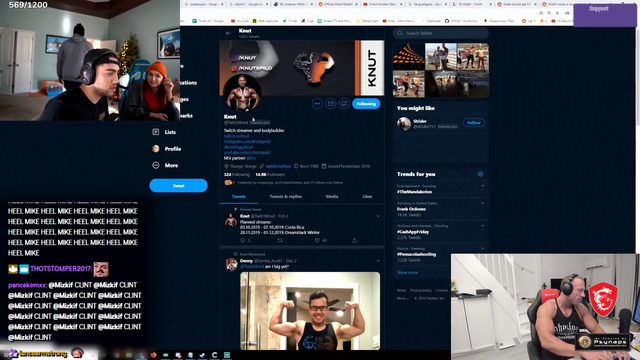Open the discord.gg/knut link in bio
Viewport: 640px width, 360px height.
(x=238, y=147)
